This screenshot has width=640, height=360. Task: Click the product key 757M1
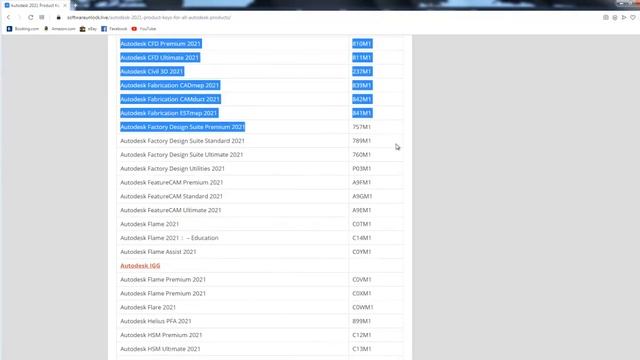[x=362, y=127]
